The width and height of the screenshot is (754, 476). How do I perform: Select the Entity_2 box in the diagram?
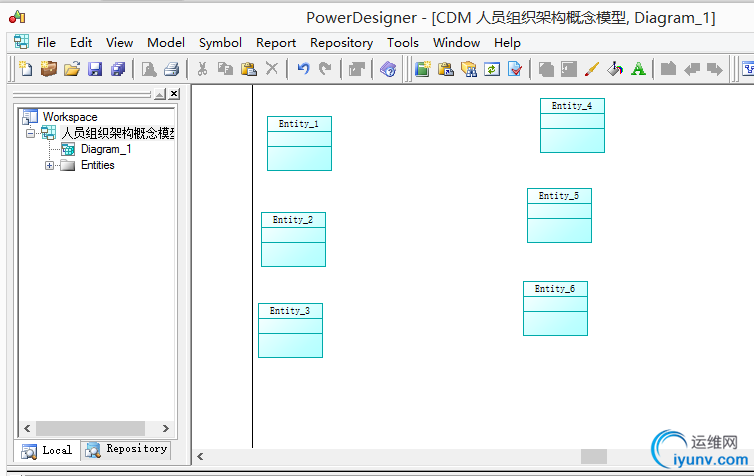(x=293, y=239)
